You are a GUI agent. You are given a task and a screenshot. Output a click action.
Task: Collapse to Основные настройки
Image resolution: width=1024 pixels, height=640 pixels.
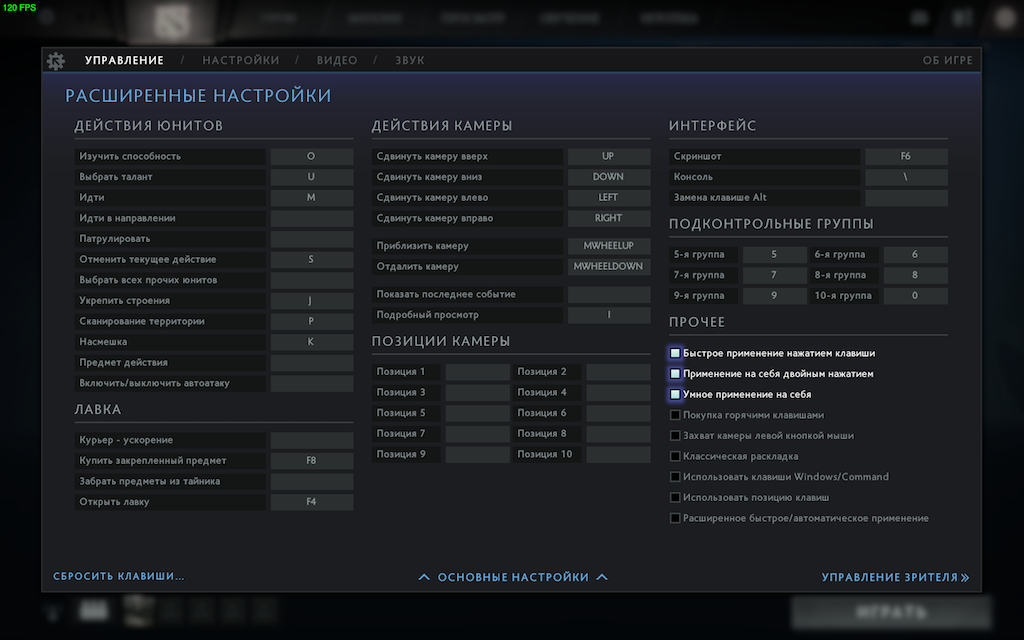click(512, 577)
